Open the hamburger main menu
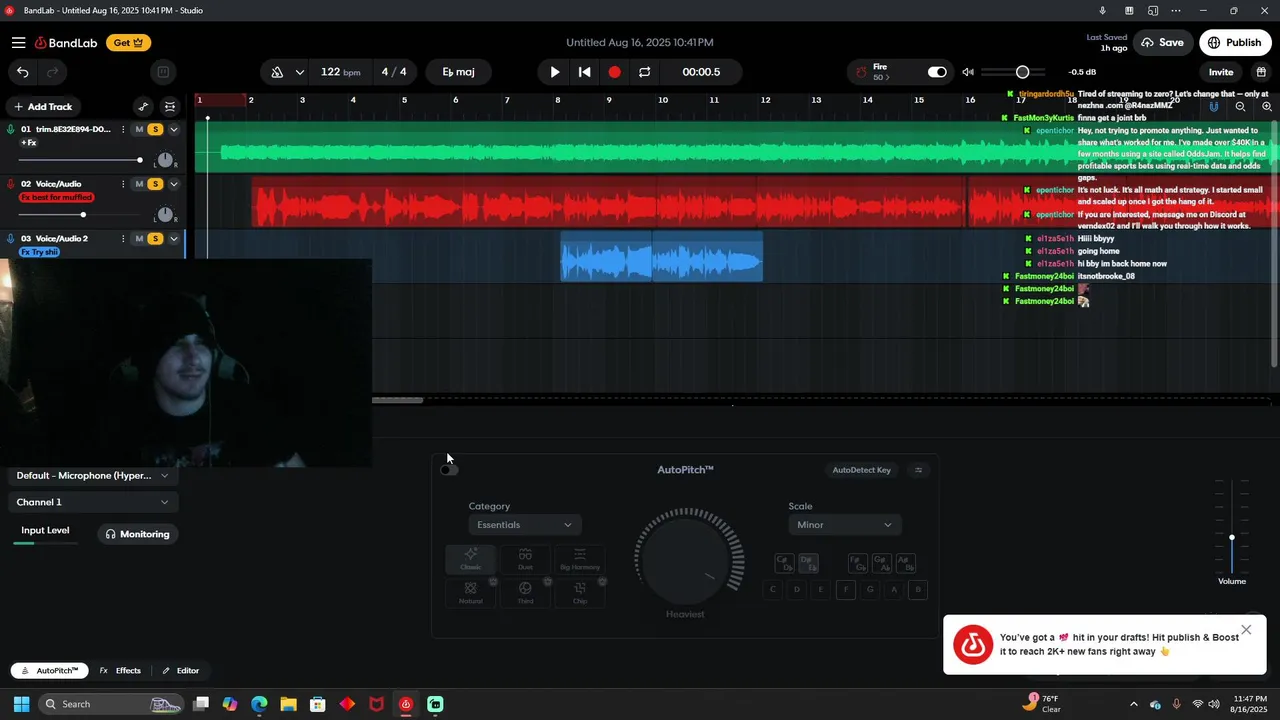 [x=18, y=43]
